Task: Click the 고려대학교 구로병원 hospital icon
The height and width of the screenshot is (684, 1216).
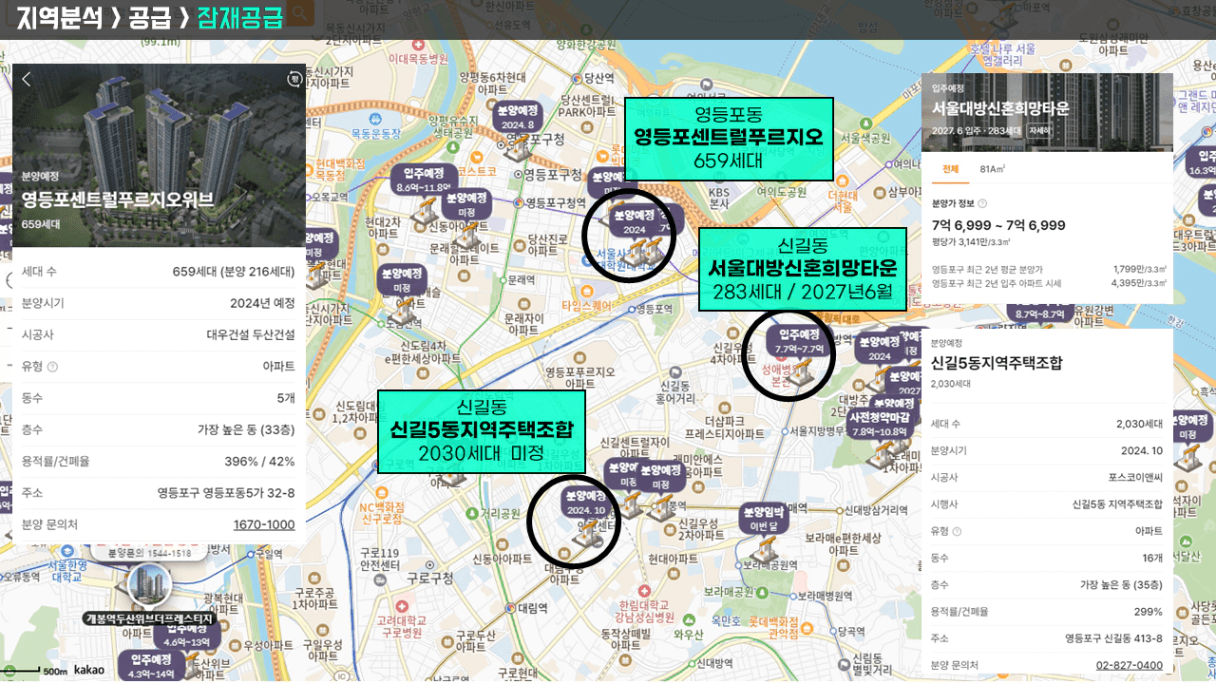Action: click(402, 606)
